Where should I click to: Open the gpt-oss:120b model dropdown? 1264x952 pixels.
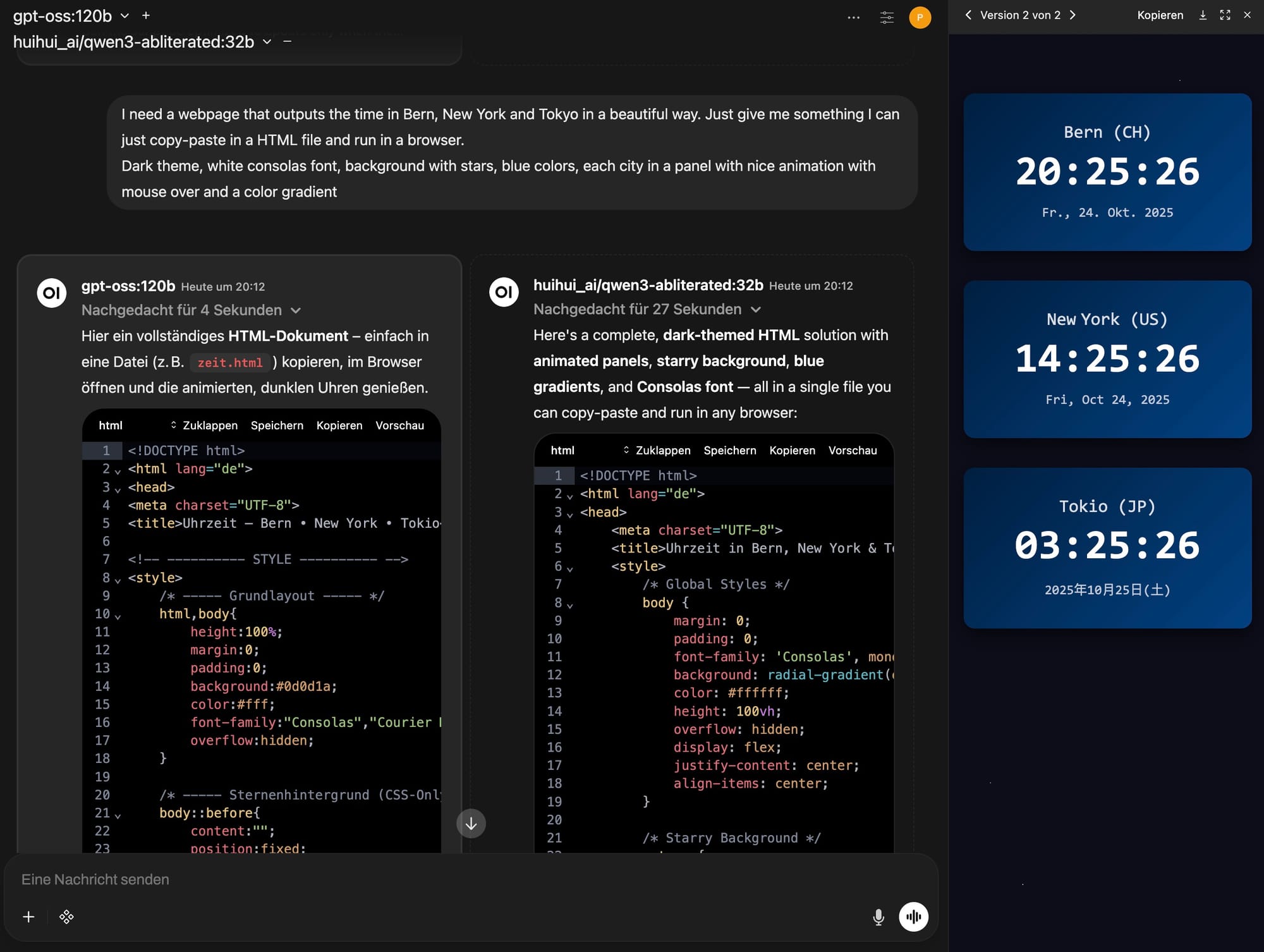click(125, 15)
